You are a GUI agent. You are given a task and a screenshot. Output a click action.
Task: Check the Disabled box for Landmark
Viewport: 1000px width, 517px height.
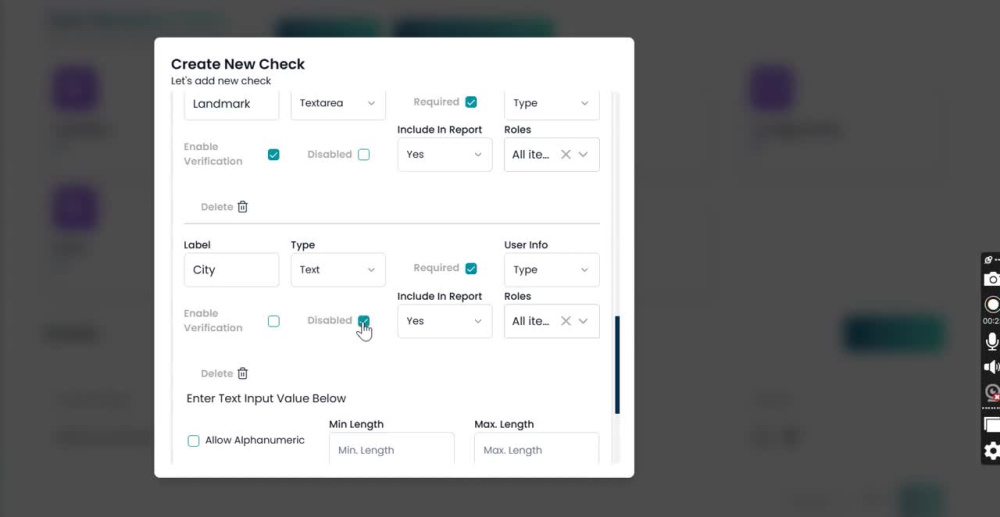(x=364, y=154)
